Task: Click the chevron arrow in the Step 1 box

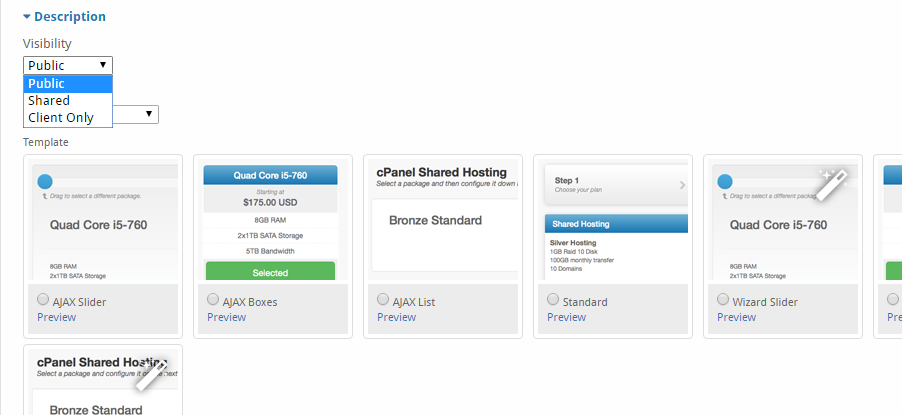Action: tap(682, 185)
